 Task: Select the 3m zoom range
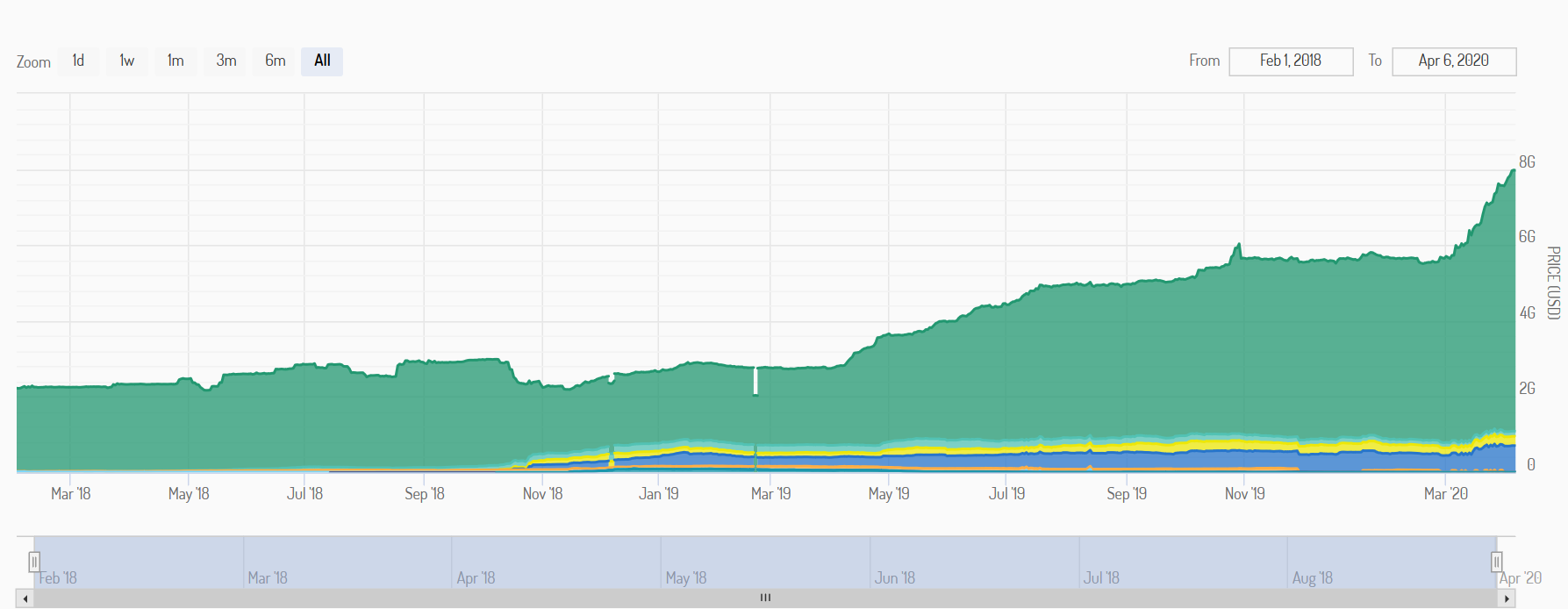tap(226, 61)
